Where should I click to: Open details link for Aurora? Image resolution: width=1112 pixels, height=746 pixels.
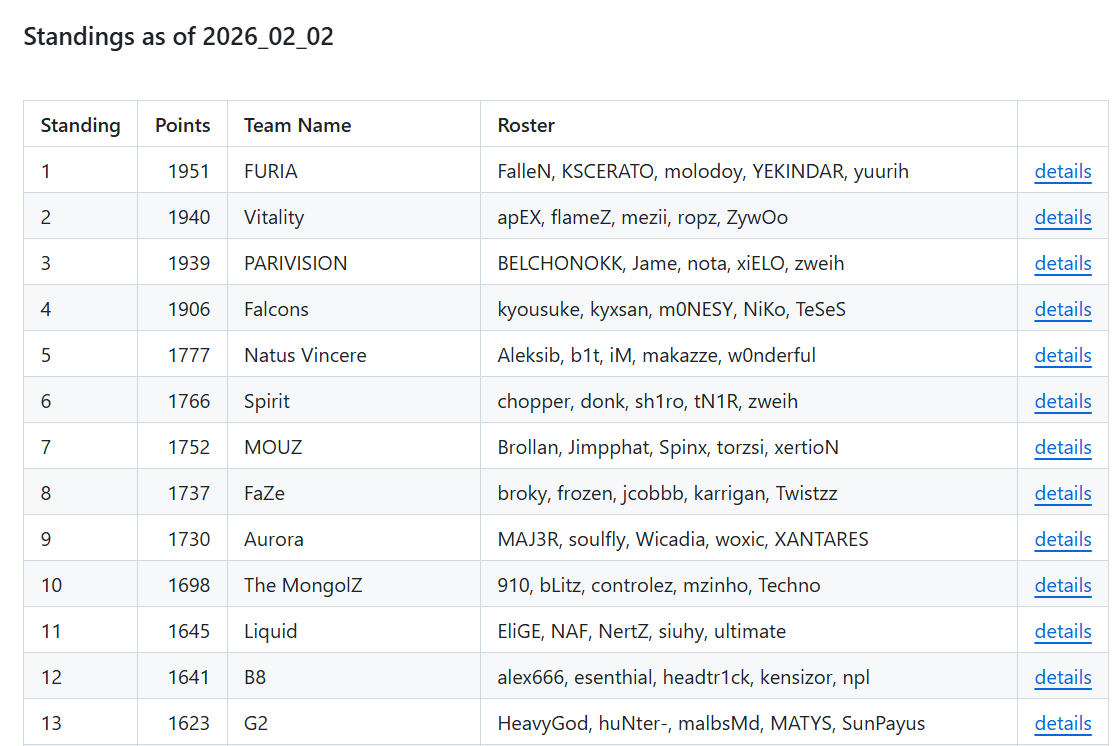1062,540
